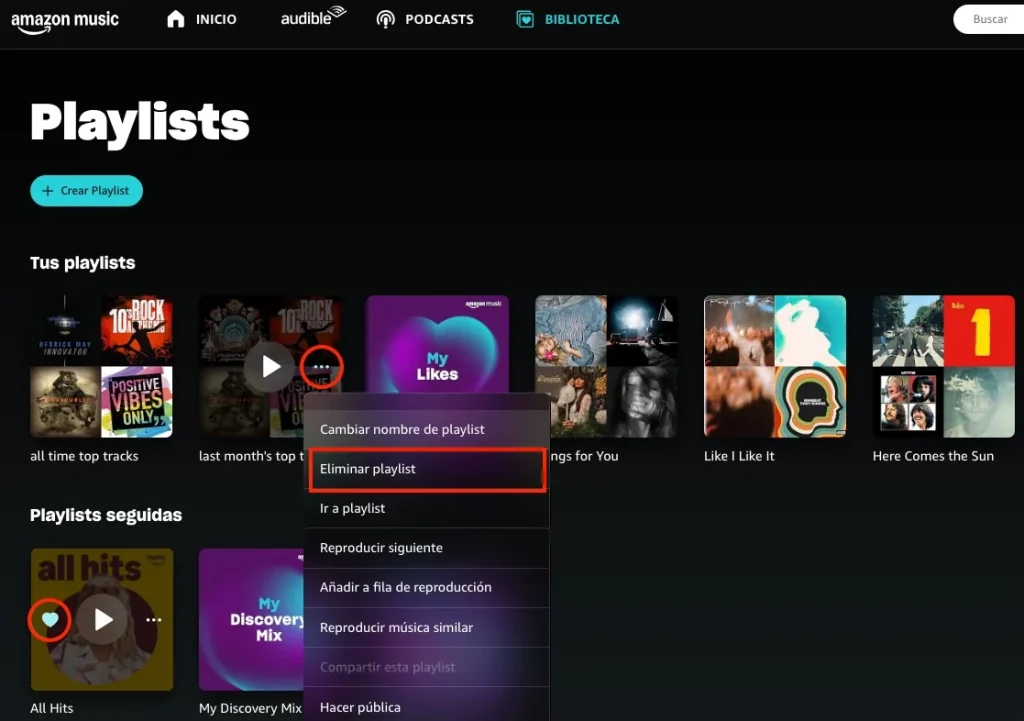The image size is (1024, 721).
Task: Open the My Discovery Mix cover
Action: click(251, 619)
